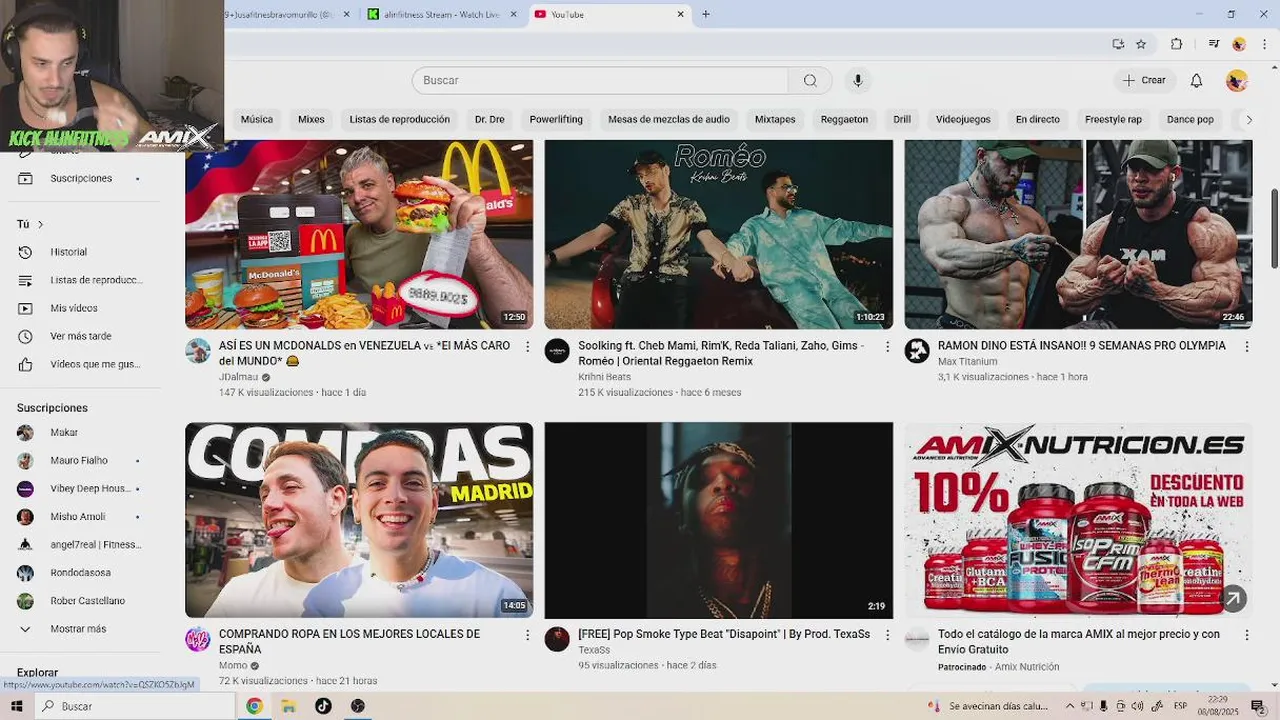
Task: Click the install app icon in address bar
Action: (x=1118, y=44)
